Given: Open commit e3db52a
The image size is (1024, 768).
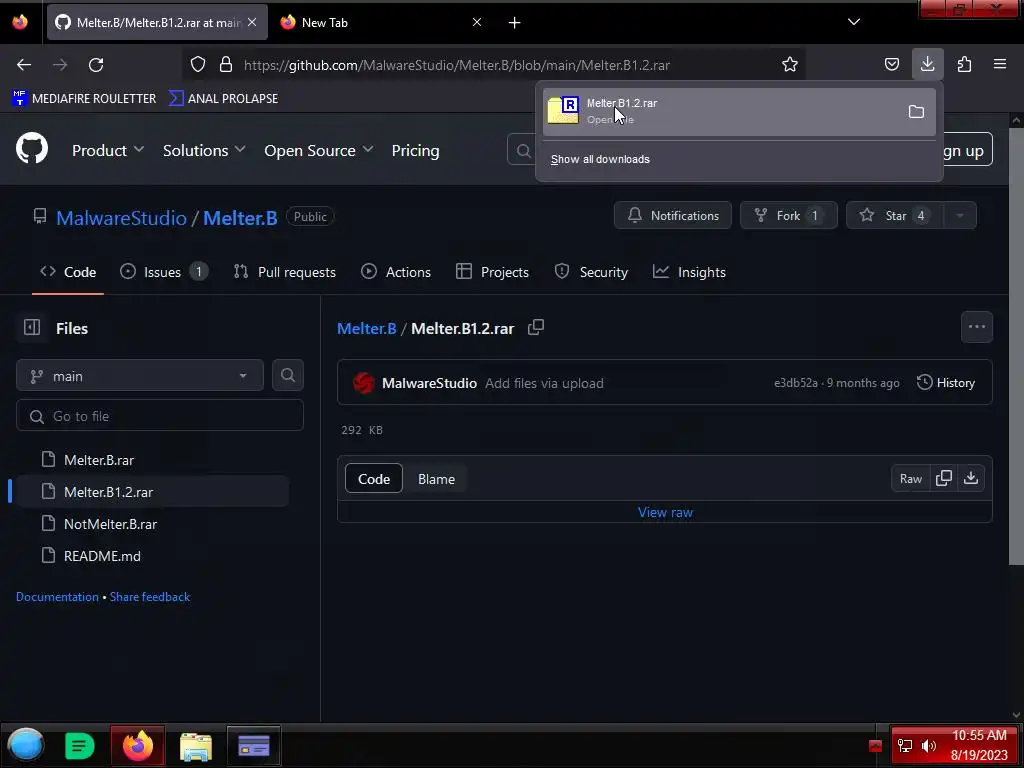Looking at the screenshot, I should (795, 383).
